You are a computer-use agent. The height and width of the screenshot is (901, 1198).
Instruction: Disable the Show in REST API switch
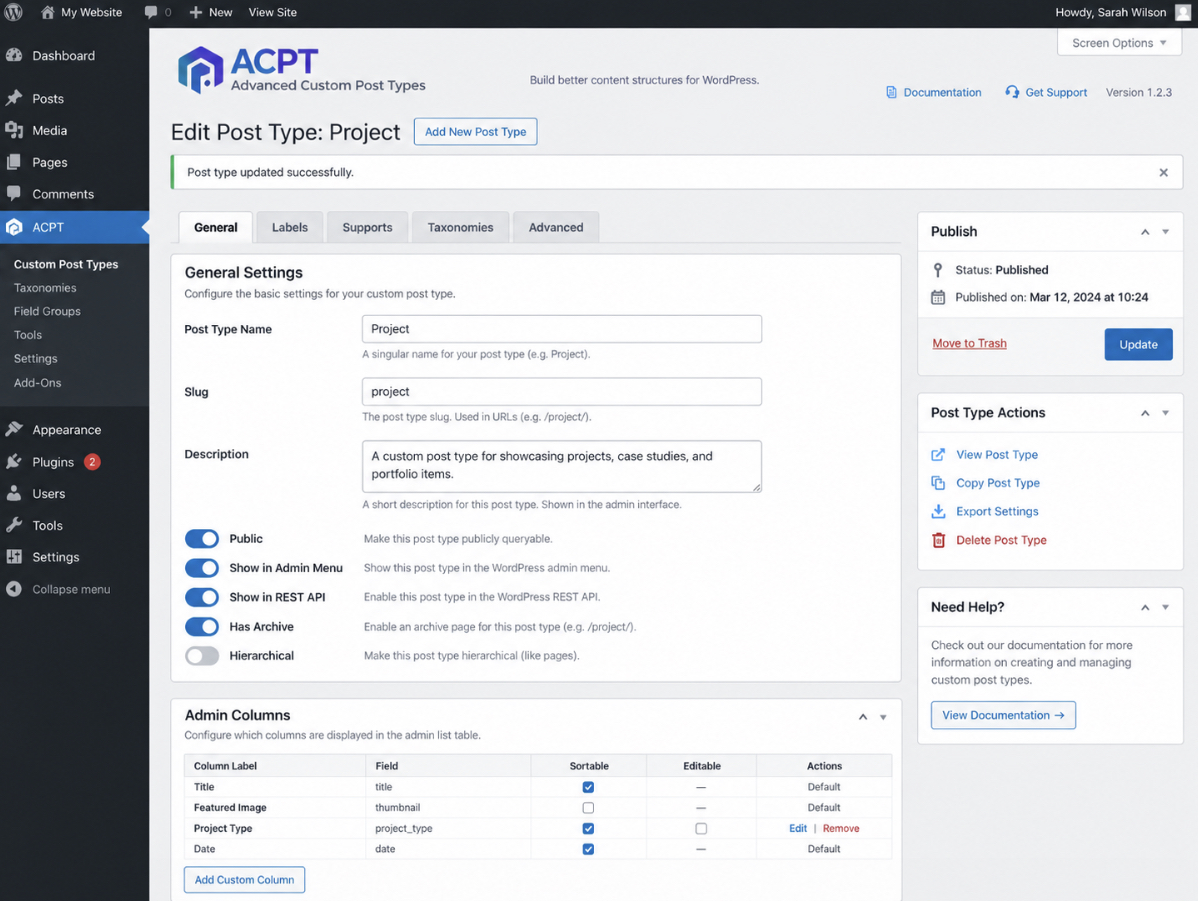click(202, 597)
